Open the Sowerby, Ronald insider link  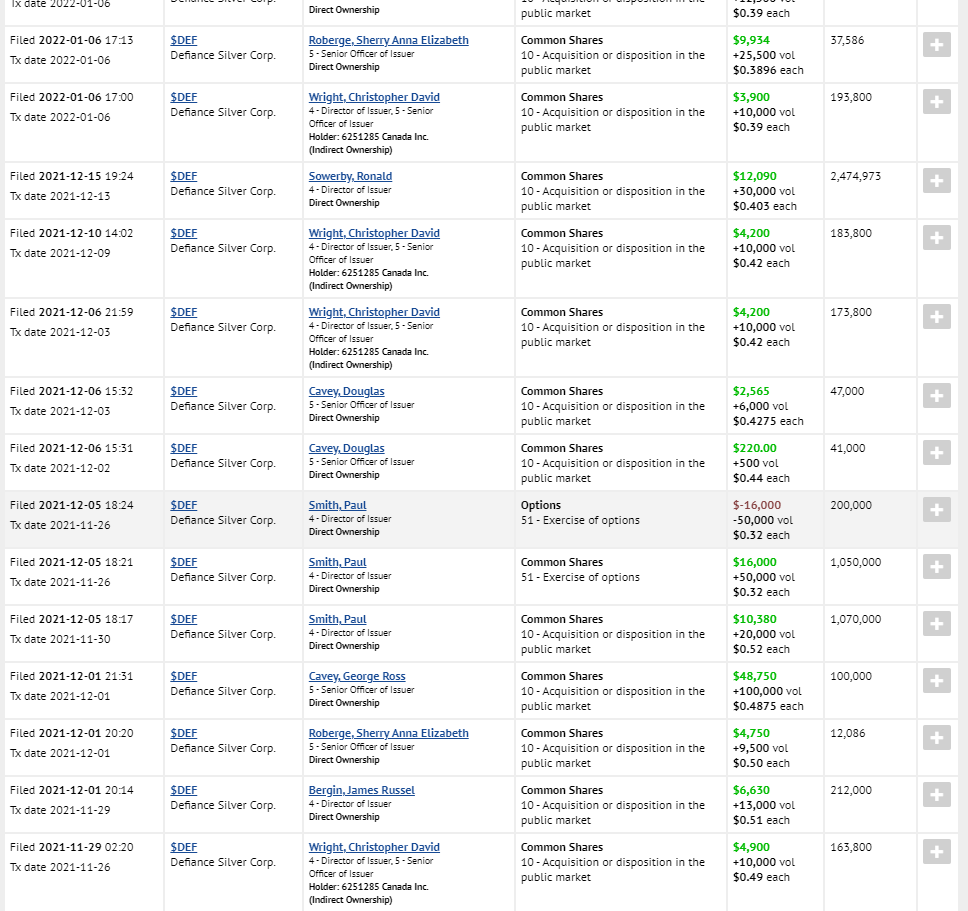pos(350,176)
